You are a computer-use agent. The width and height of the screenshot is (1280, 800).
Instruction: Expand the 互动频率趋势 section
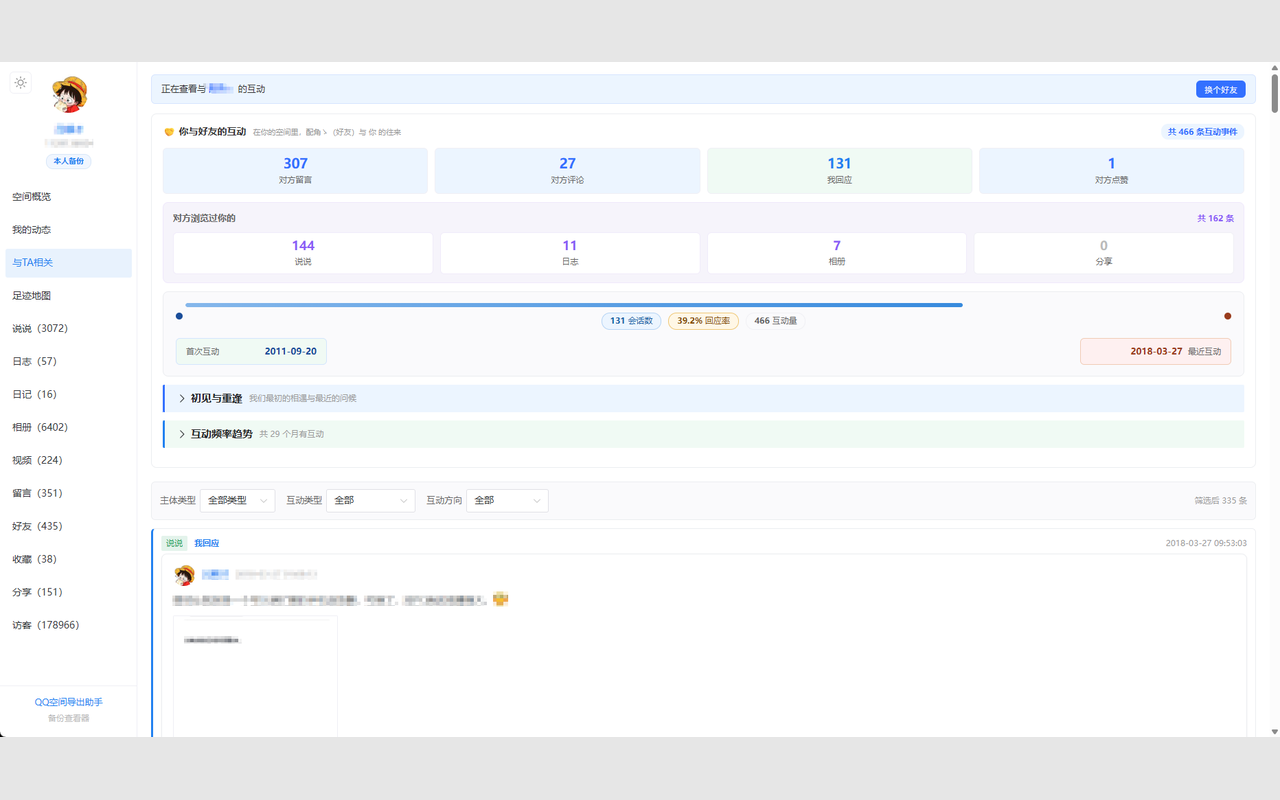703,434
